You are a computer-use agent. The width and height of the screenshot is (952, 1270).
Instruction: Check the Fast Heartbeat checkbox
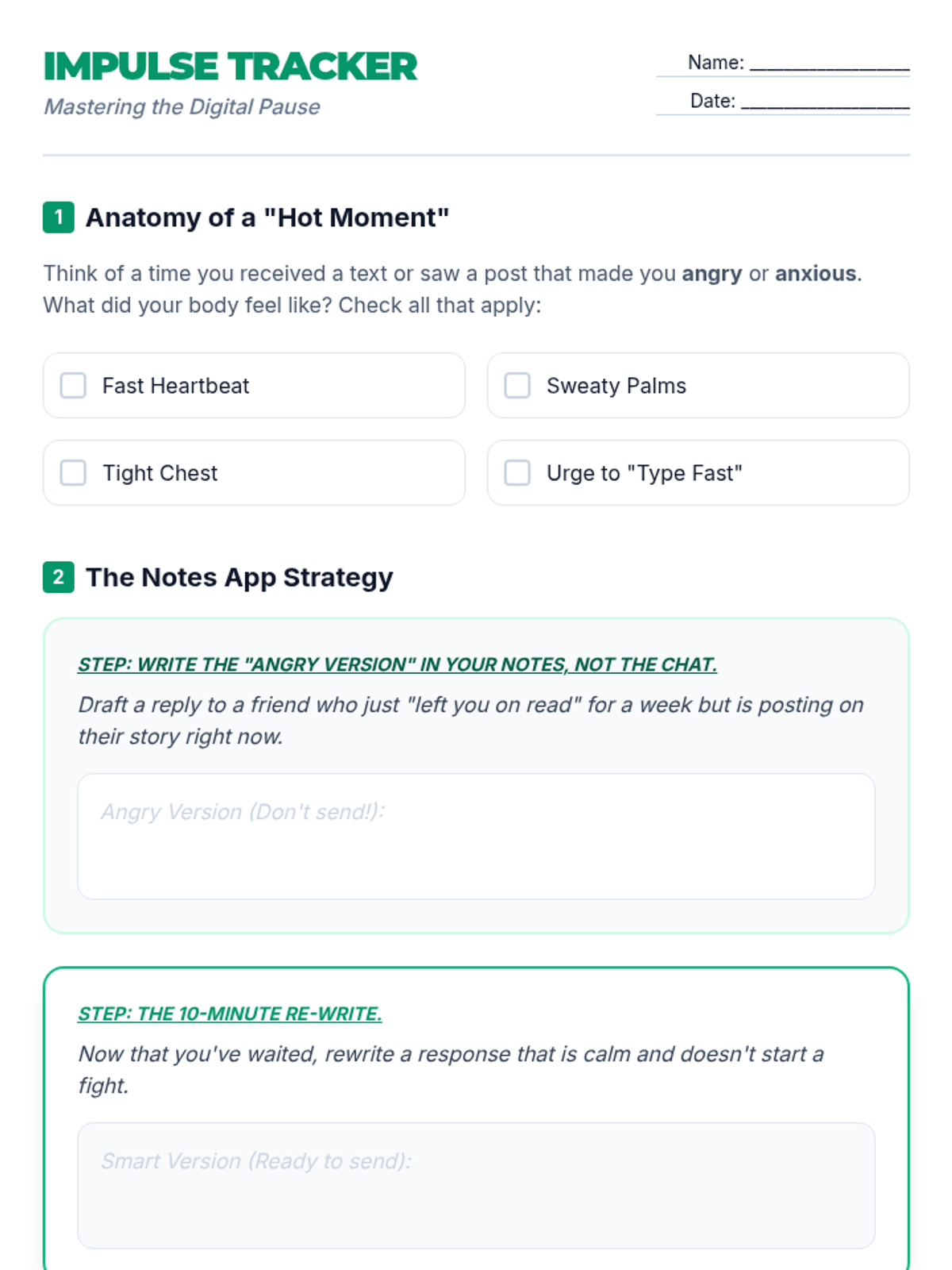(x=73, y=386)
